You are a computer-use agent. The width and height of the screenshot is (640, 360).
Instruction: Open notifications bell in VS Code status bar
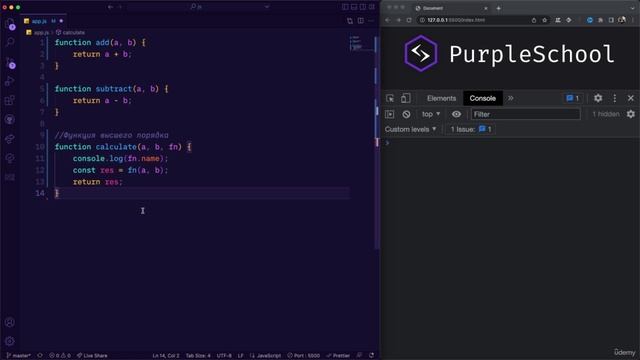coord(371,356)
